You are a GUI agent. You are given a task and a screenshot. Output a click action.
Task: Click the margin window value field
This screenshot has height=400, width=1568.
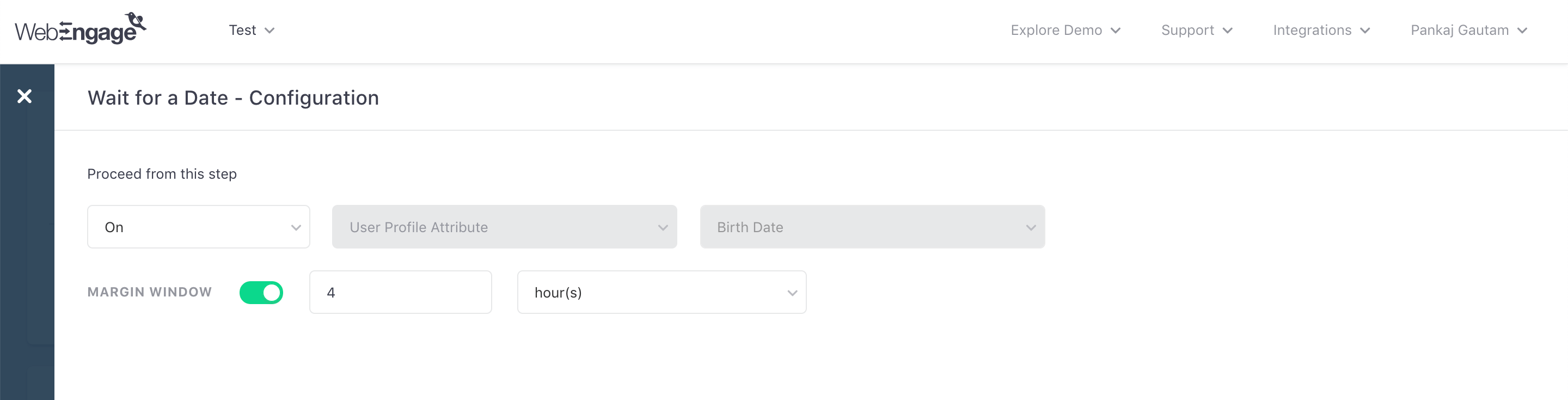coord(400,293)
